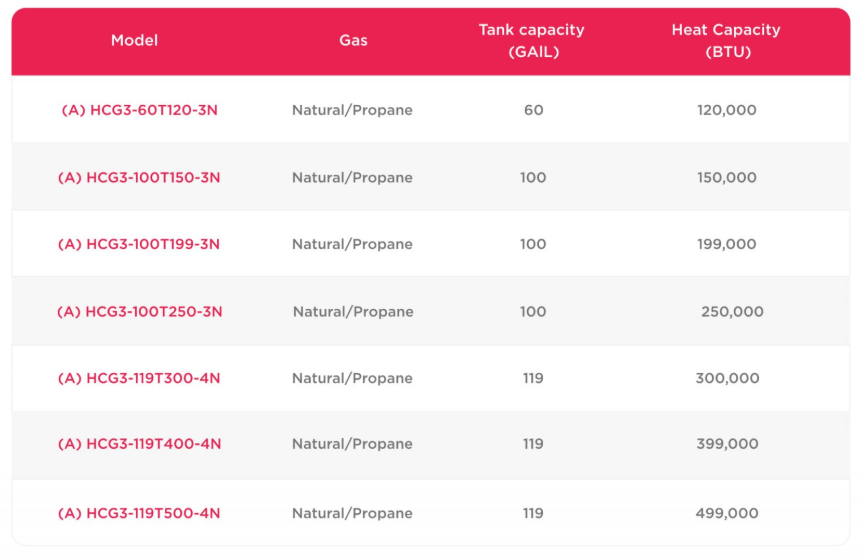The image size is (862, 557).
Task: Click the tank capacity value 60
Action: pyautogui.click(x=533, y=110)
